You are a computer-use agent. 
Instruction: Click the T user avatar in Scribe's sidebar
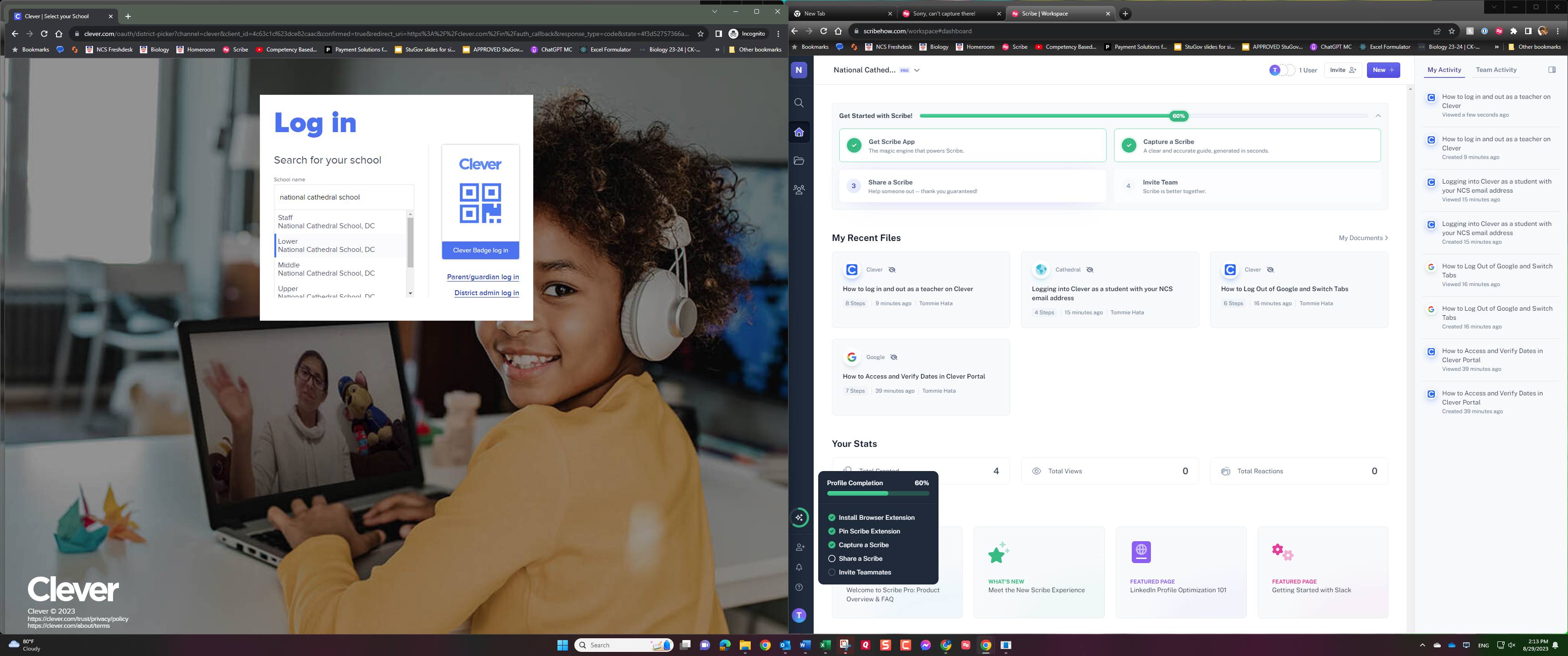tap(799, 616)
